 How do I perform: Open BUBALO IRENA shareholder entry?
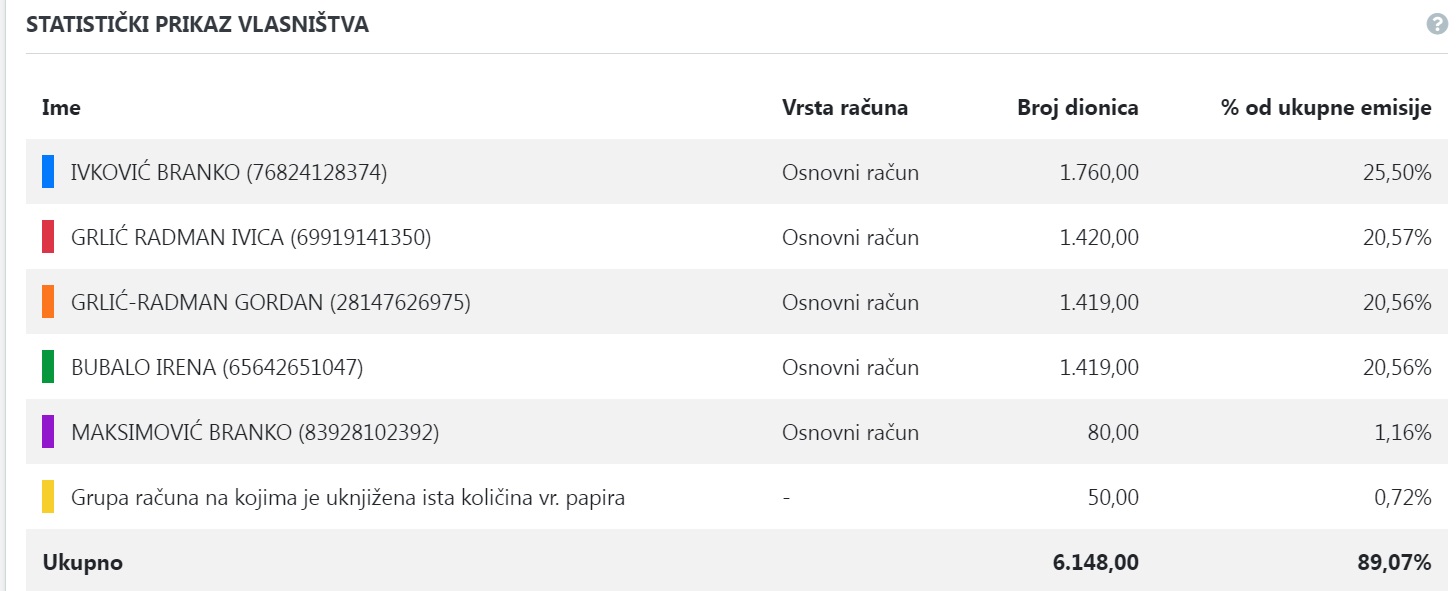[217, 367]
